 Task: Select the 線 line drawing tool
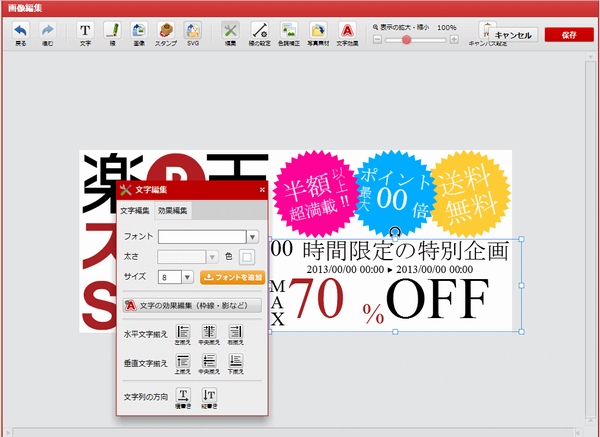112,32
